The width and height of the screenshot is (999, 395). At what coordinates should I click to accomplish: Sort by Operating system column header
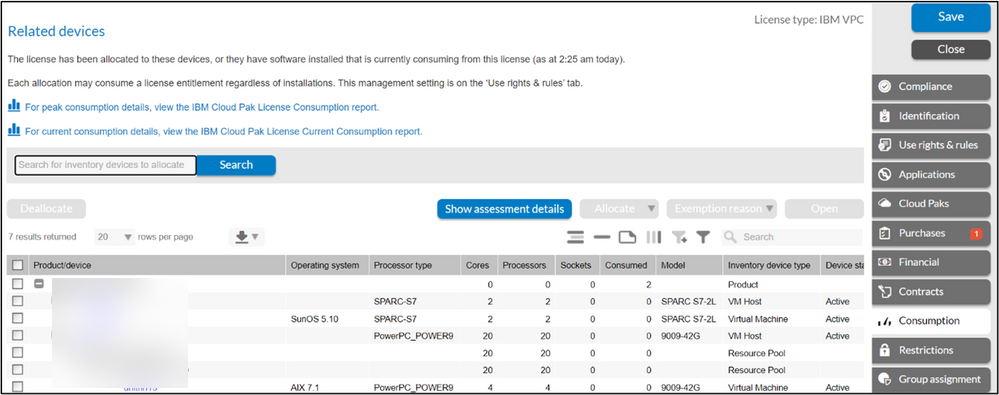[327, 265]
